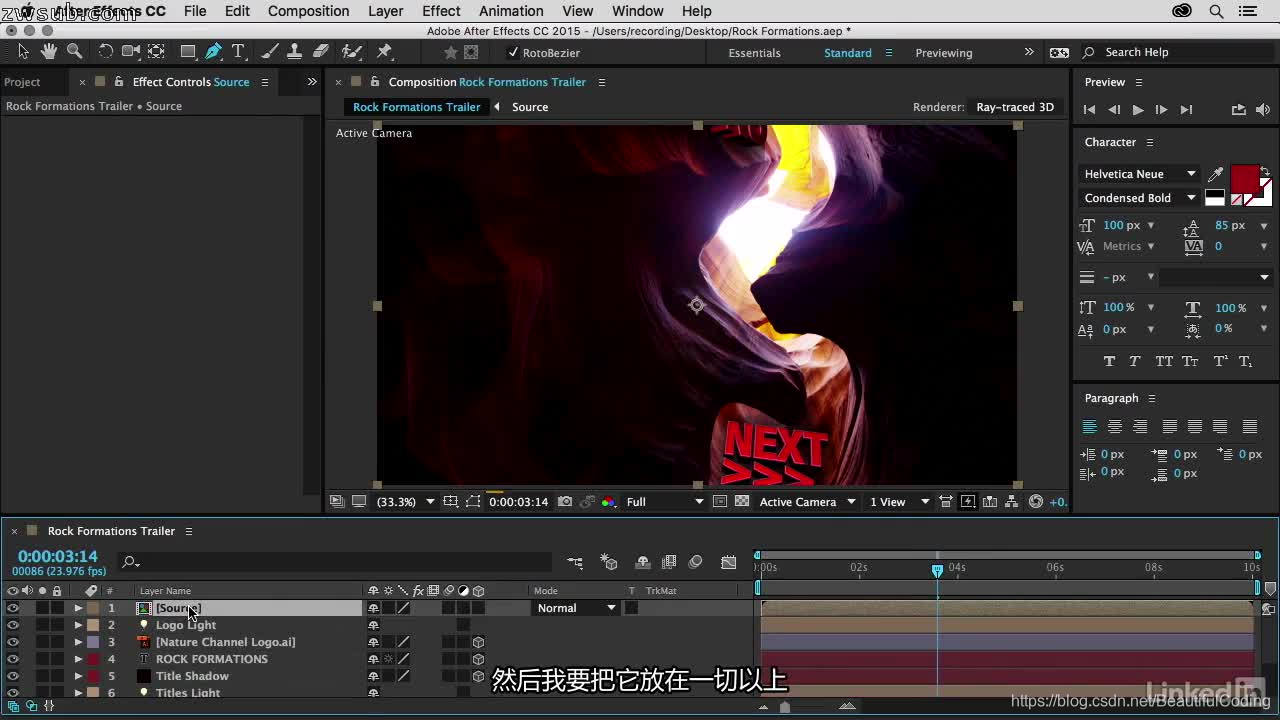Hide the Logo Light layer
The image size is (1280, 720).
[12, 625]
